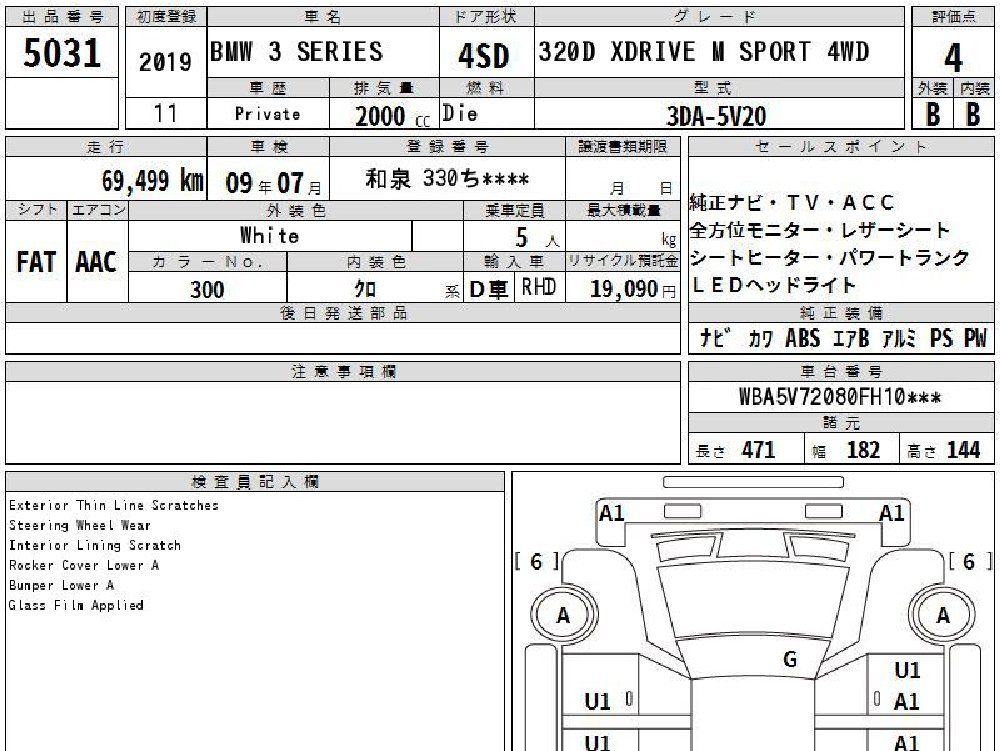1001x751 pixels.
Task: Click the chassis number WBA5V72080FH10***
Action: pos(839,397)
